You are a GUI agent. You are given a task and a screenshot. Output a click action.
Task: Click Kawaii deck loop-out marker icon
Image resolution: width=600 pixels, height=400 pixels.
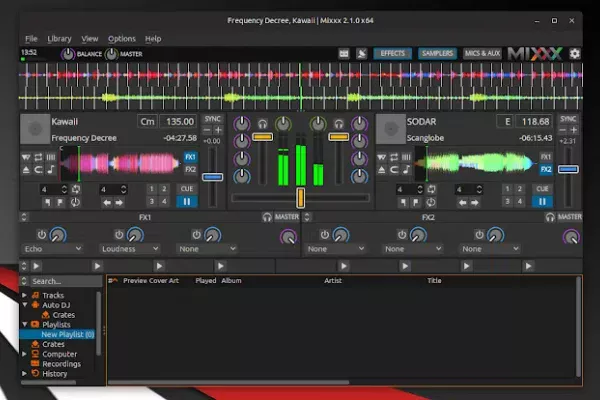[60, 202]
